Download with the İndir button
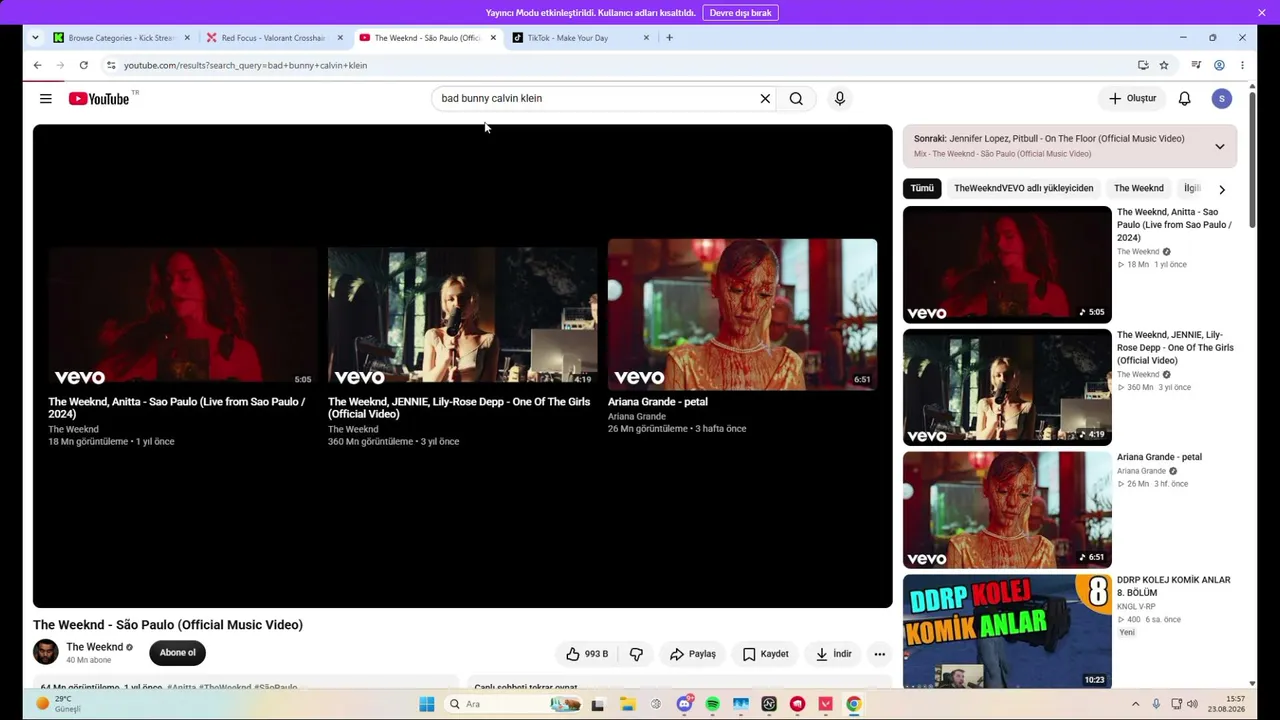1280x720 pixels. coord(834,654)
